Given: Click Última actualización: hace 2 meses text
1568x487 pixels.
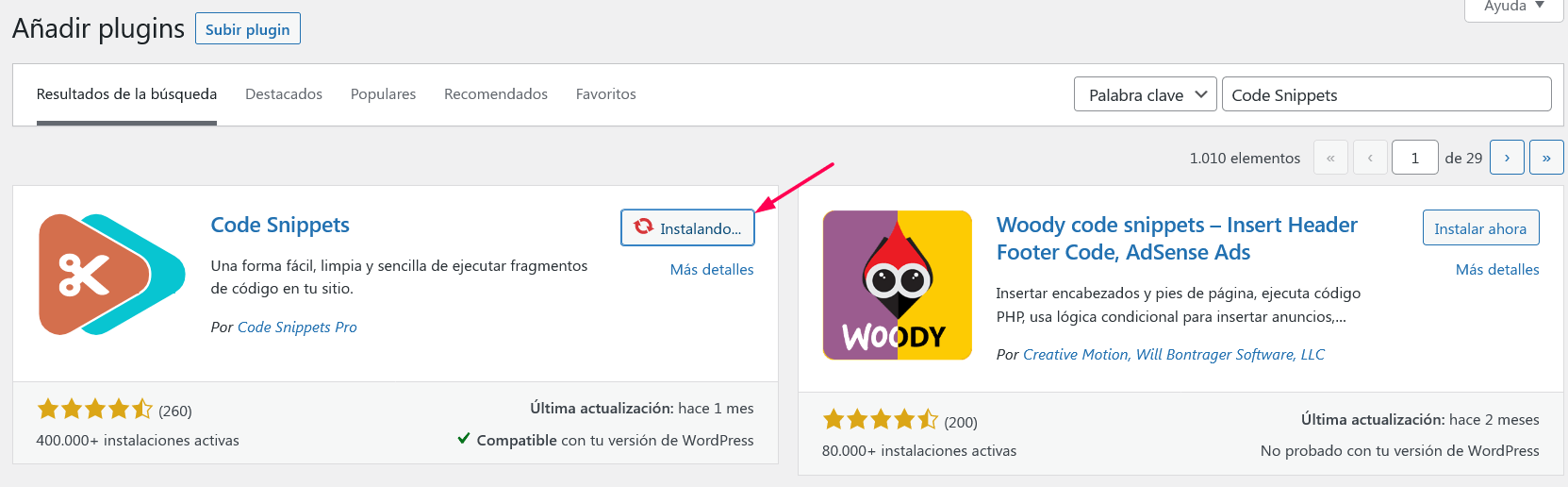Looking at the screenshot, I should (1420, 419).
